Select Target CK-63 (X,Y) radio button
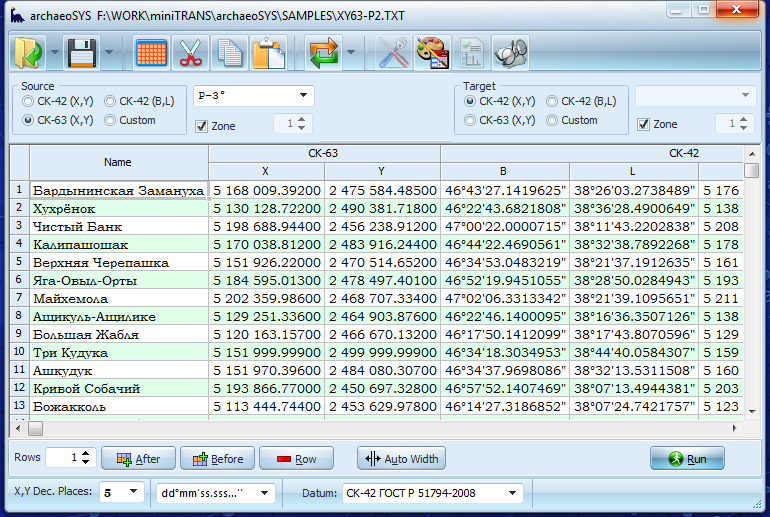 tap(470, 120)
